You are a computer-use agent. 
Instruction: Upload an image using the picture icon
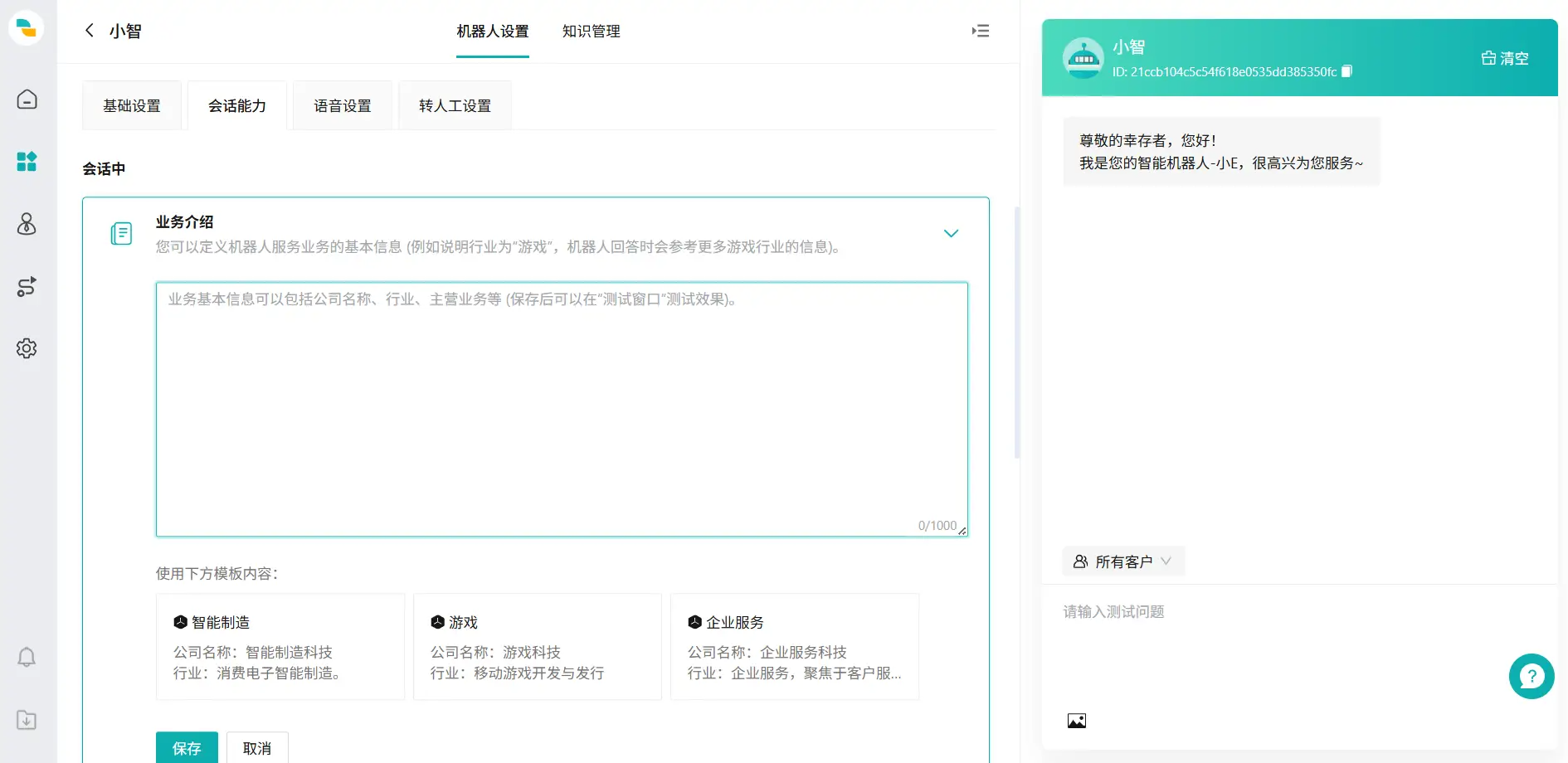click(x=1077, y=721)
